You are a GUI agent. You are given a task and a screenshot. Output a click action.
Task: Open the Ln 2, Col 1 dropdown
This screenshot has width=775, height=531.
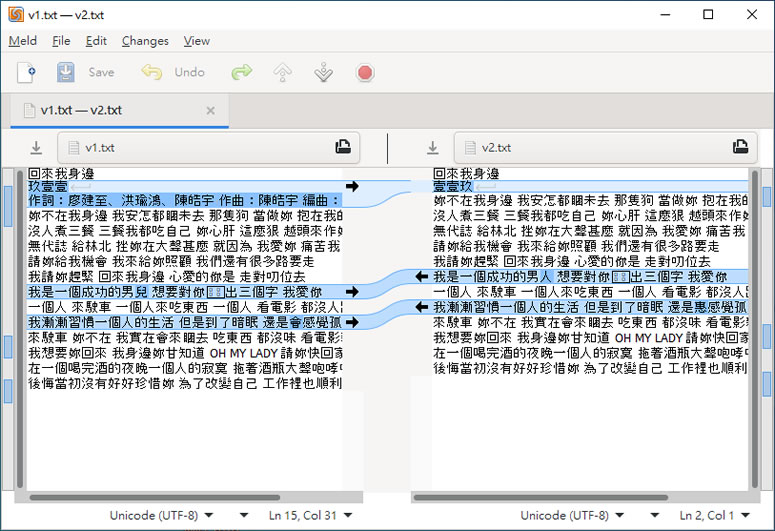[x=715, y=516]
